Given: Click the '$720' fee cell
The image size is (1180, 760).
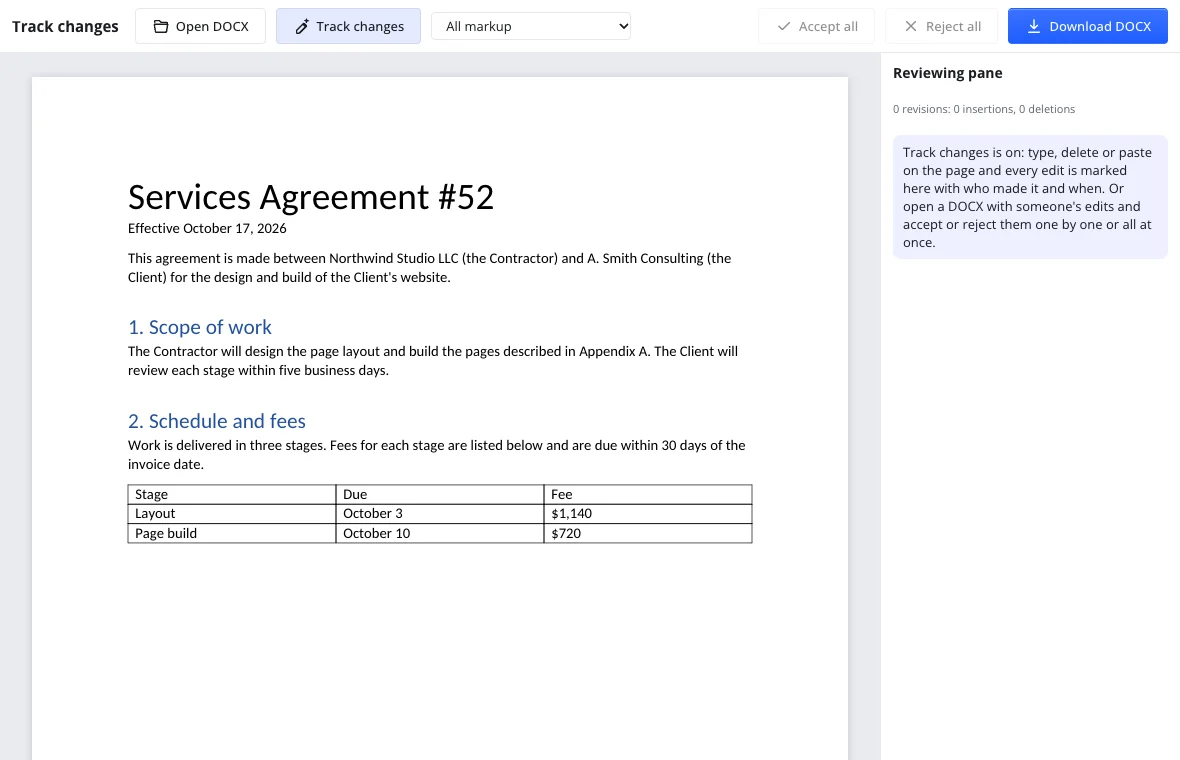Looking at the screenshot, I should click(648, 534).
